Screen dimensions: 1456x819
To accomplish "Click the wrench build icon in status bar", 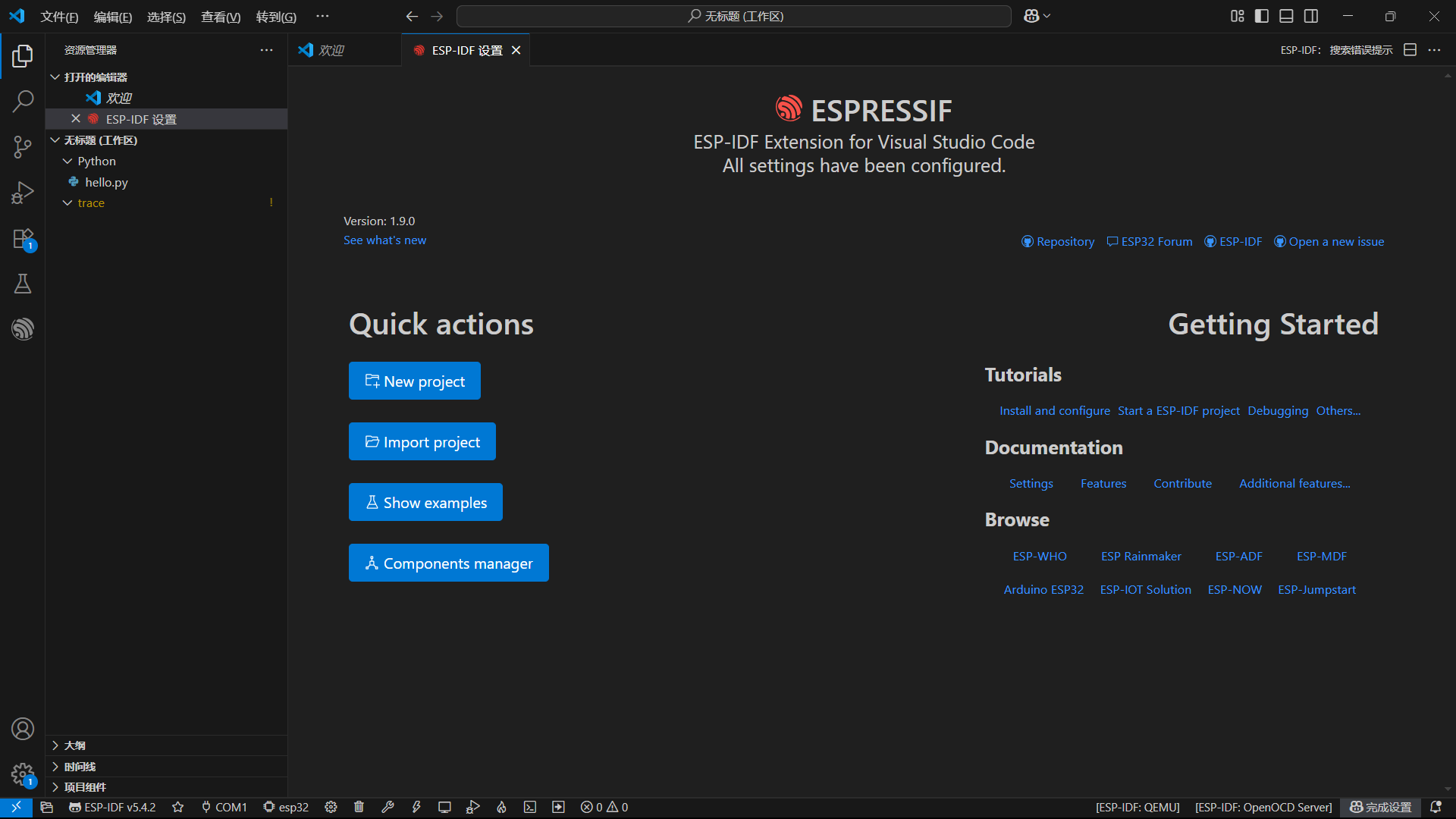I will click(x=388, y=808).
